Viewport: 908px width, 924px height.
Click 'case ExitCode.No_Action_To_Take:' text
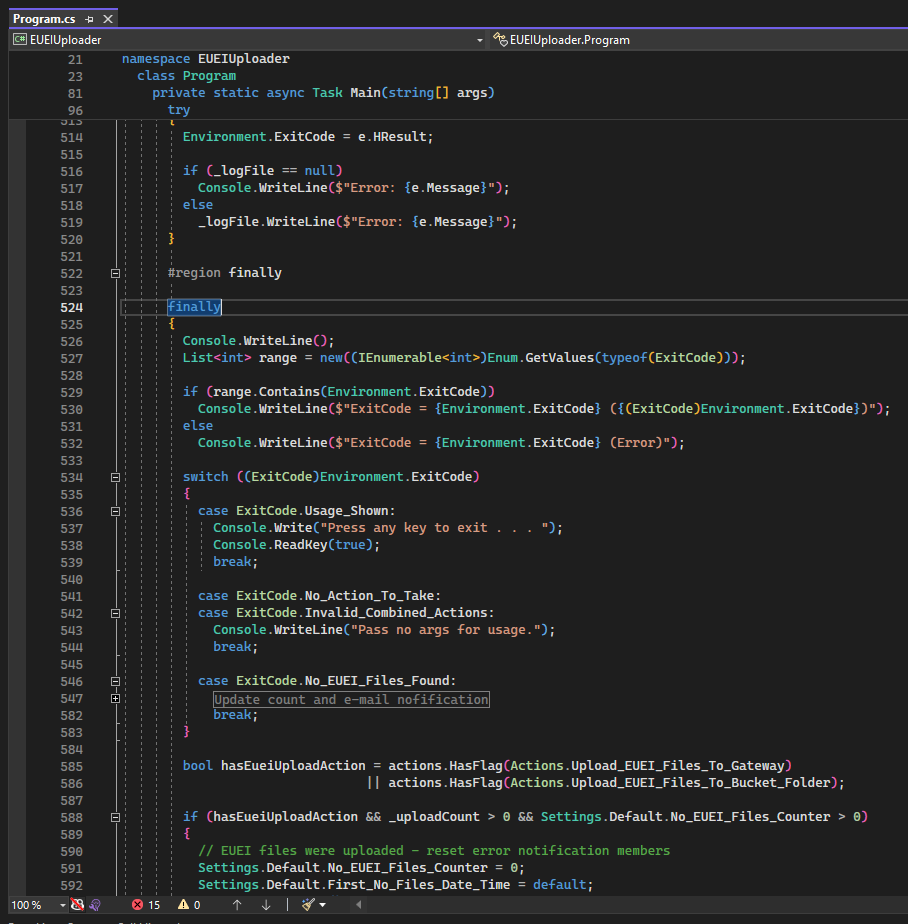point(319,596)
